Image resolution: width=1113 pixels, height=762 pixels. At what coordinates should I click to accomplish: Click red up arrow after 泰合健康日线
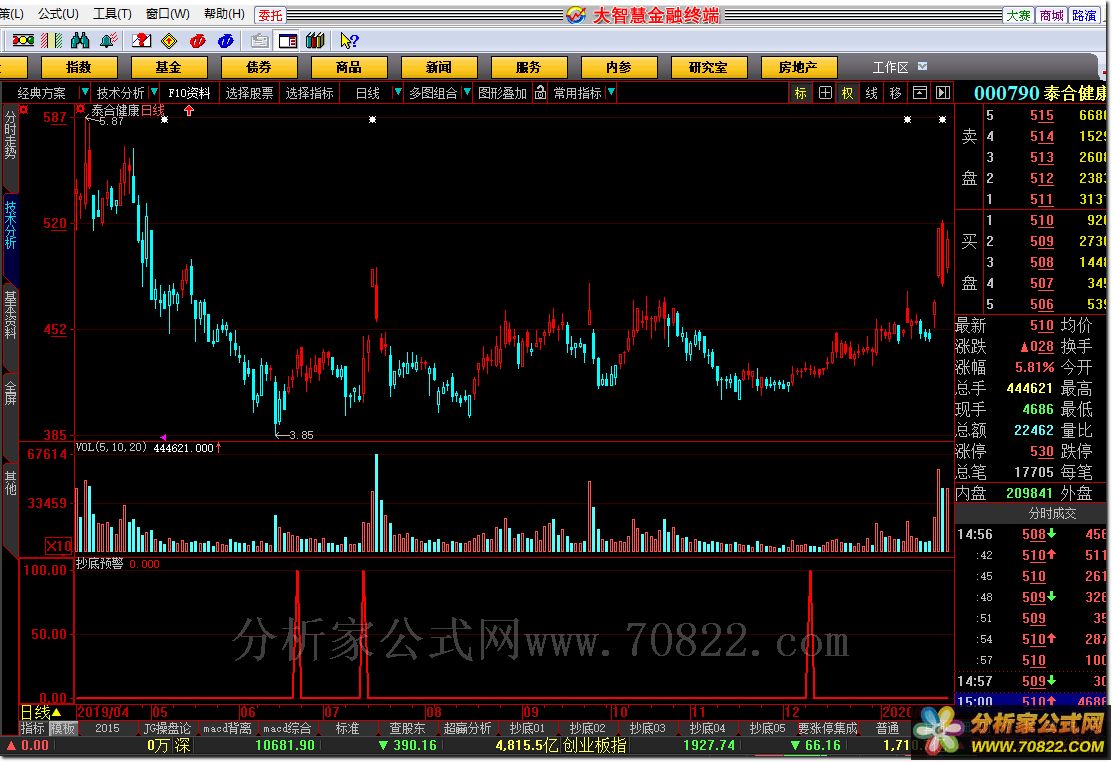click(189, 110)
